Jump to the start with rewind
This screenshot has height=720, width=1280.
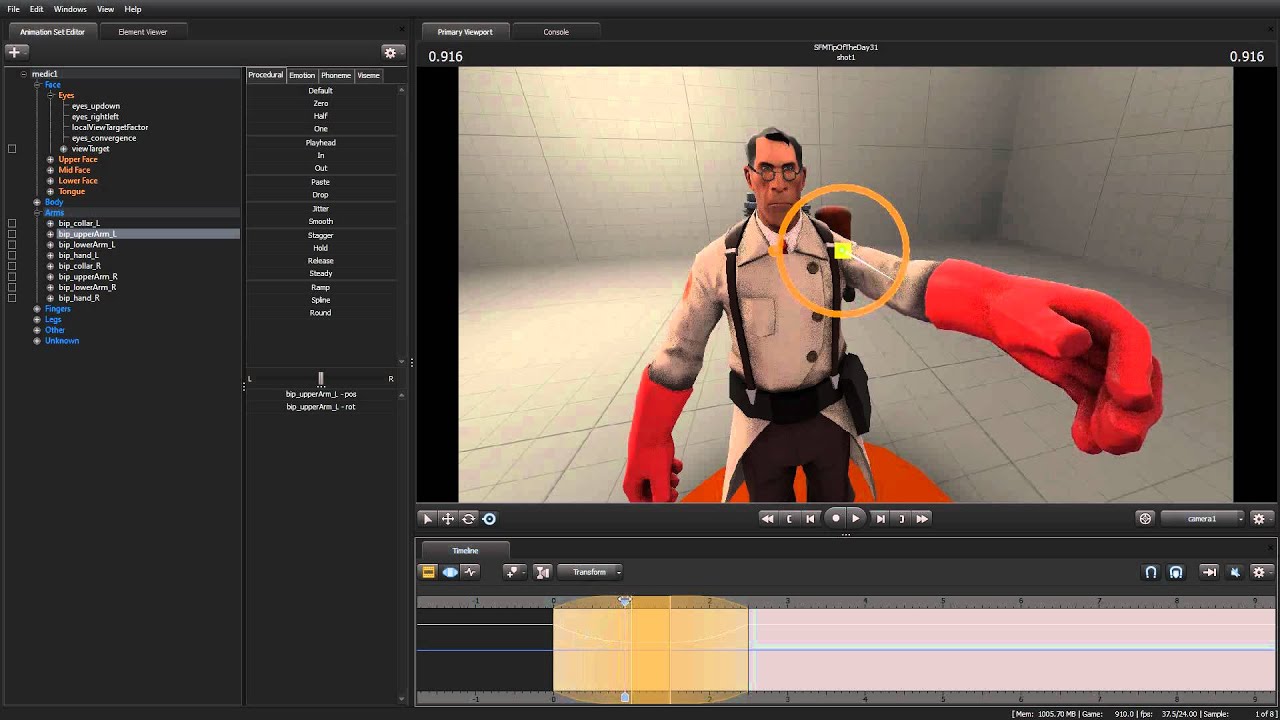767,518
